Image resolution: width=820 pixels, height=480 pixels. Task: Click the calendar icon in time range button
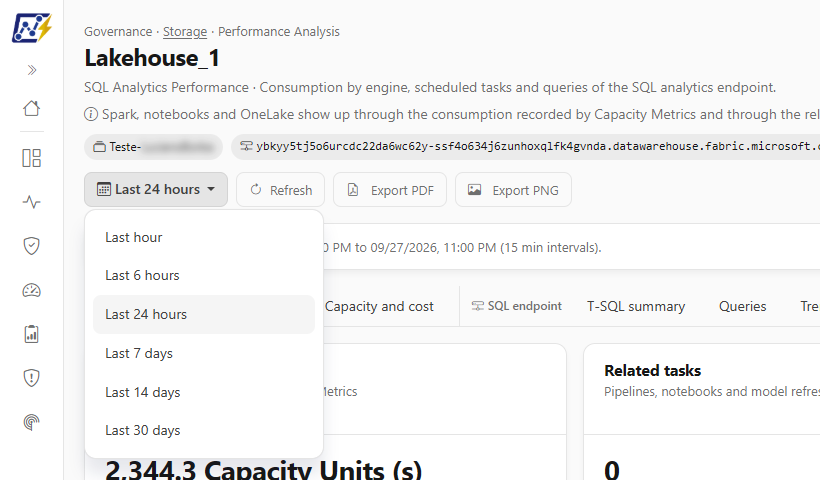pyautogui.click(x=104, y=189)
